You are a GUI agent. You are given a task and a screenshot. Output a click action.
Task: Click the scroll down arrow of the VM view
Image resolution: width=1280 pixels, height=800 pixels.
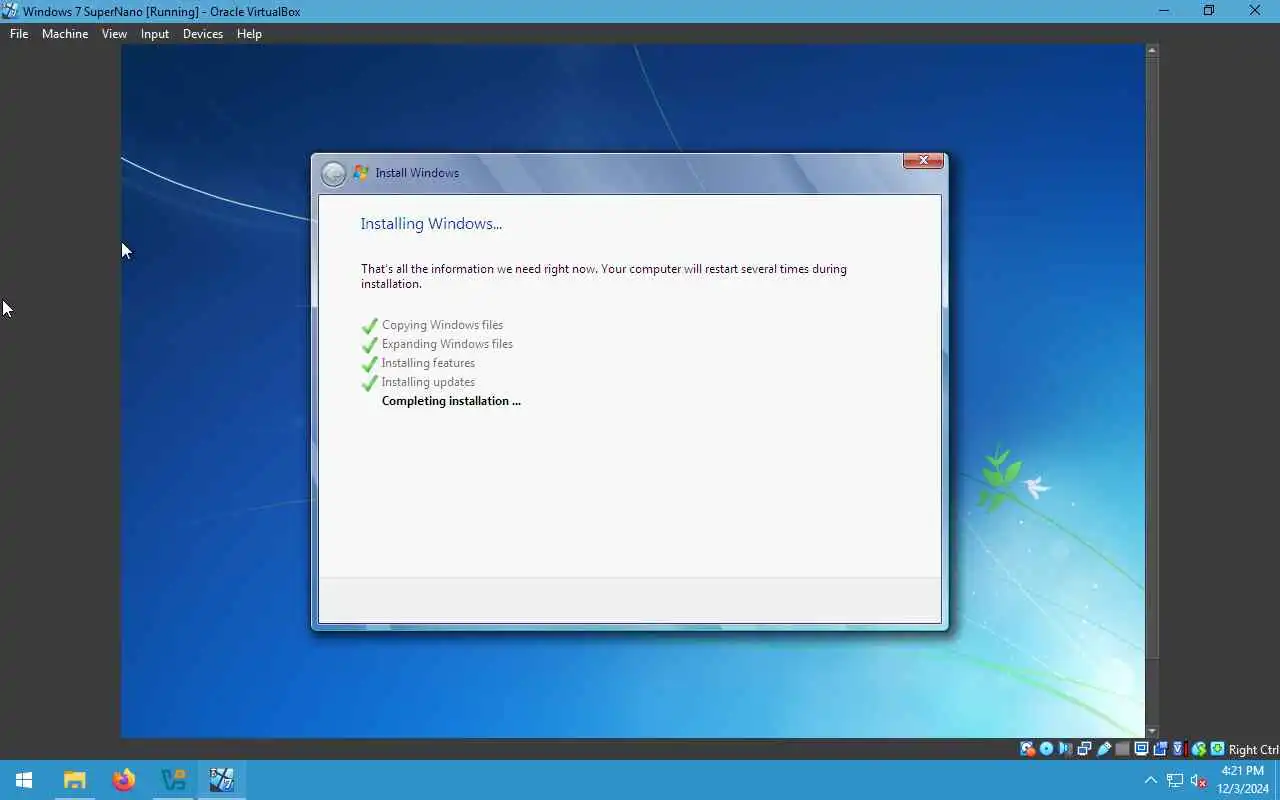click(x=1152, y=732)
